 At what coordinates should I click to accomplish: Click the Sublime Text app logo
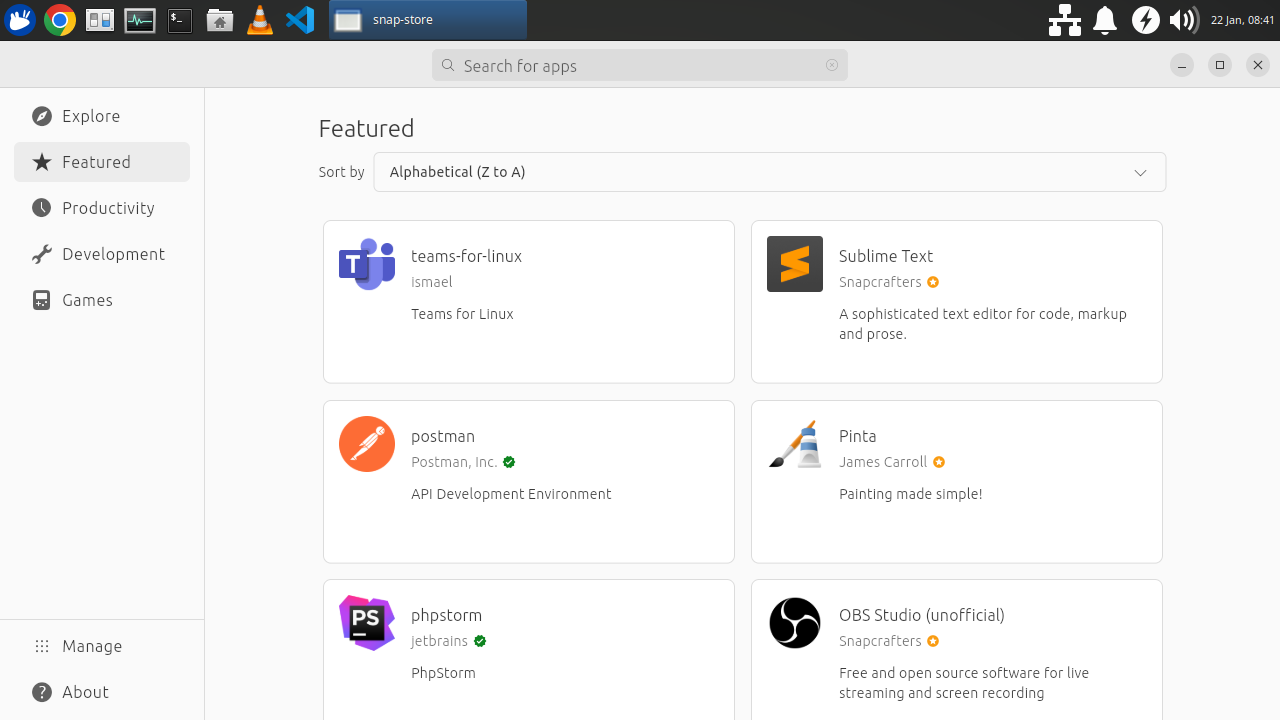point(795,264)
